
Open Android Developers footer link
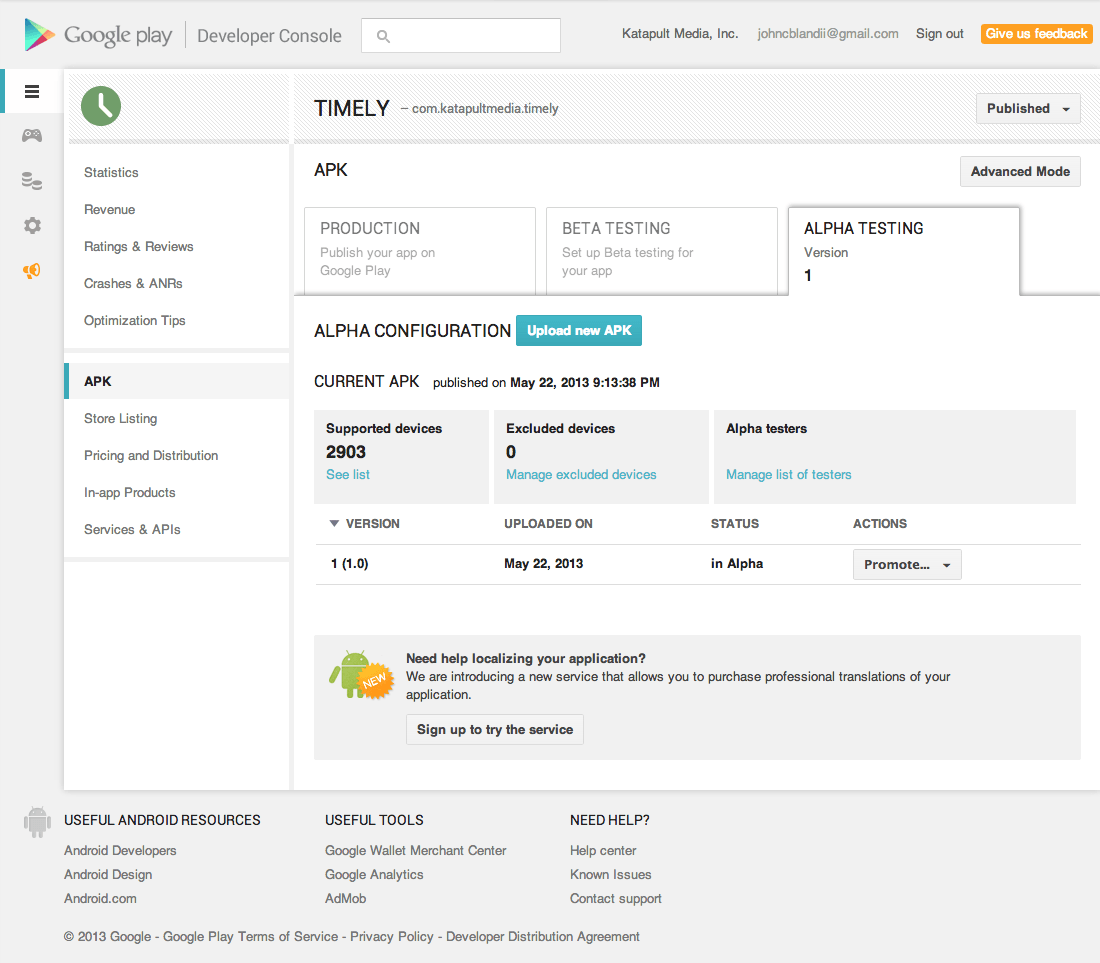pos(120,851)
